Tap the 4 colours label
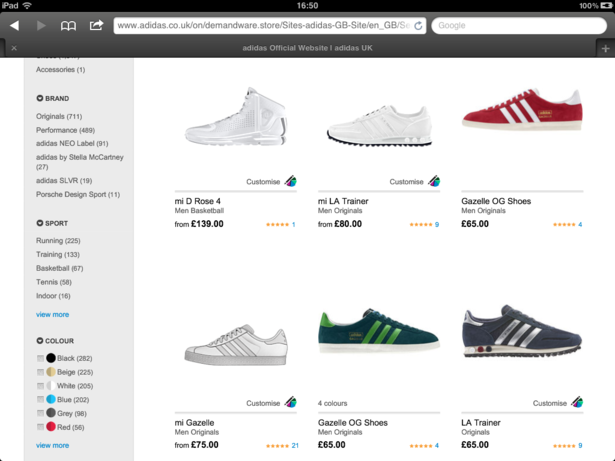The image size is (615, 461). point(333,403)
